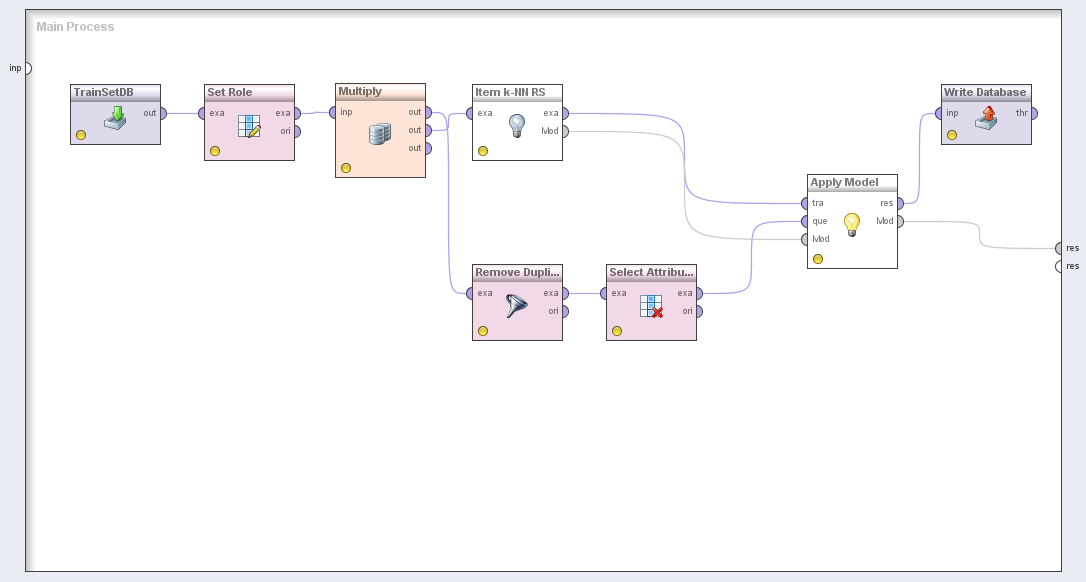
Task: Click the process inp port on left edge
Action: (27, 68)
